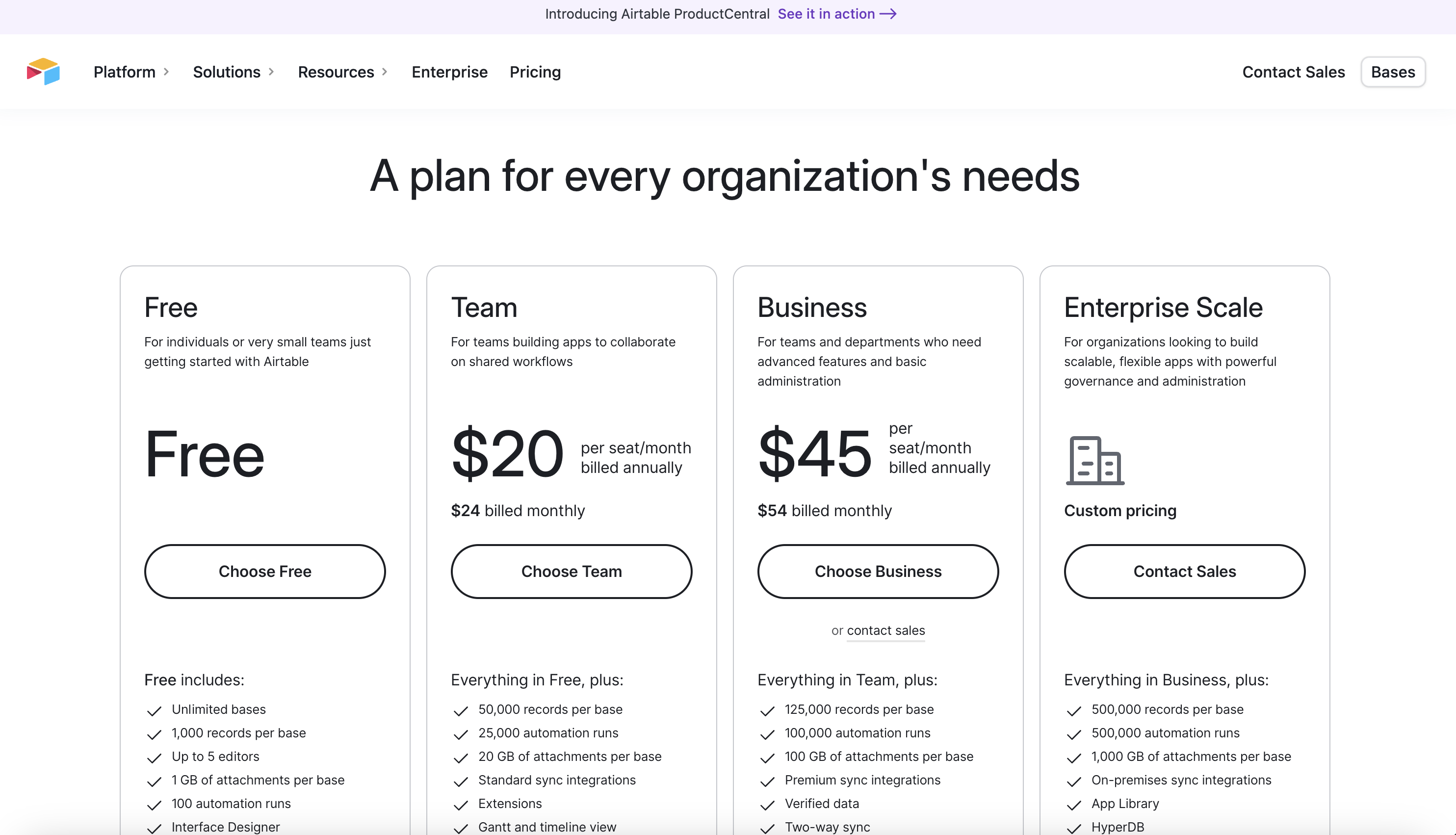Click 'Gantt and timeline view' feature text

tap(547, 827)
